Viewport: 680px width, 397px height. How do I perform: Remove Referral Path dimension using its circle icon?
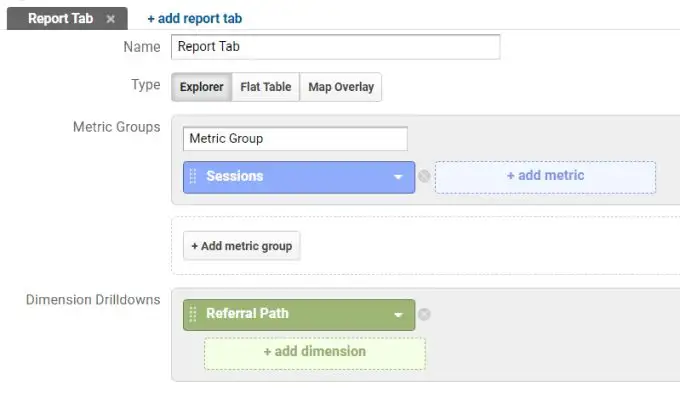(x=424, y=314)
